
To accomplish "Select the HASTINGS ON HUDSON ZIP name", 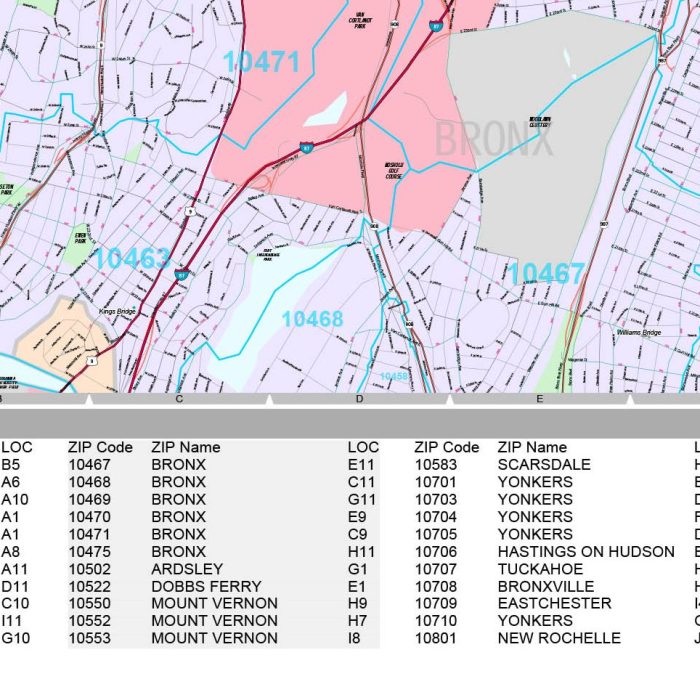I will [586, 552].
